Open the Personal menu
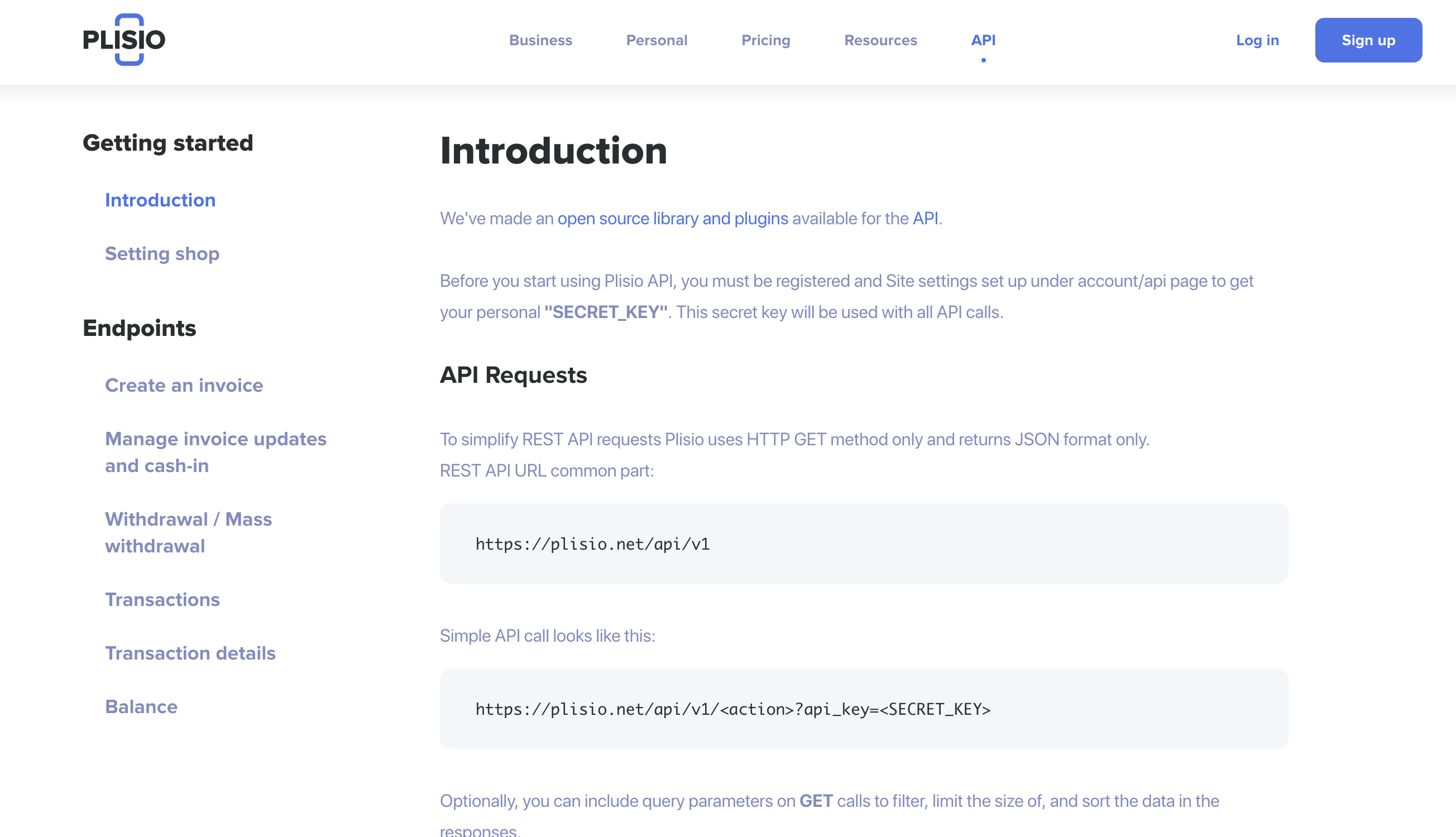 coord(657,40)
